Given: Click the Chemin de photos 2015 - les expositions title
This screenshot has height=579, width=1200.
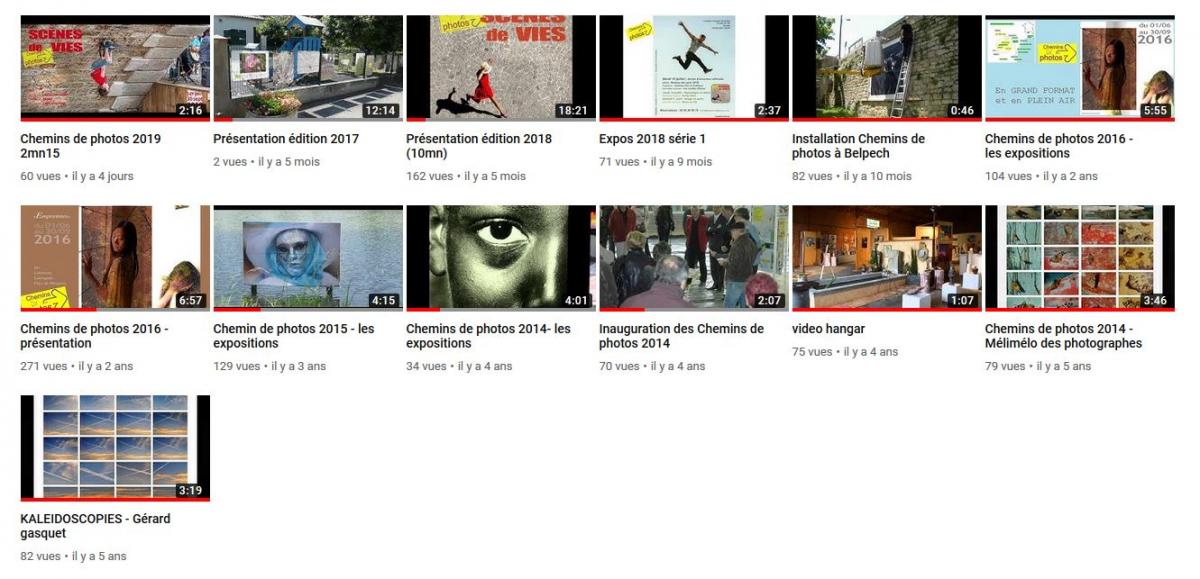Looking at the screenshot, I should pos(293,336).
